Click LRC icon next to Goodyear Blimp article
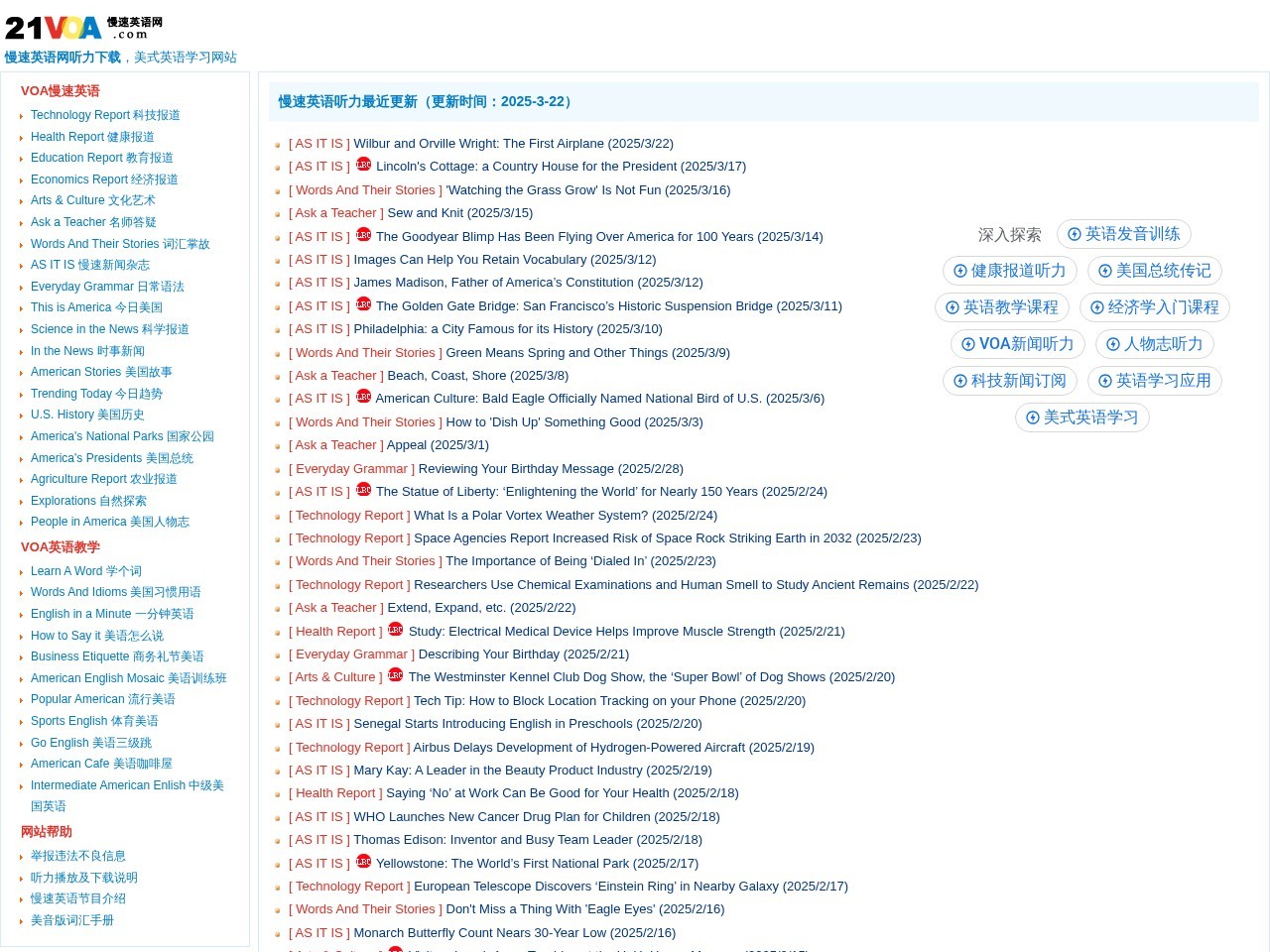Viewport: 1270px width, 952px height. pyautogui.click(x=363, y=235)
